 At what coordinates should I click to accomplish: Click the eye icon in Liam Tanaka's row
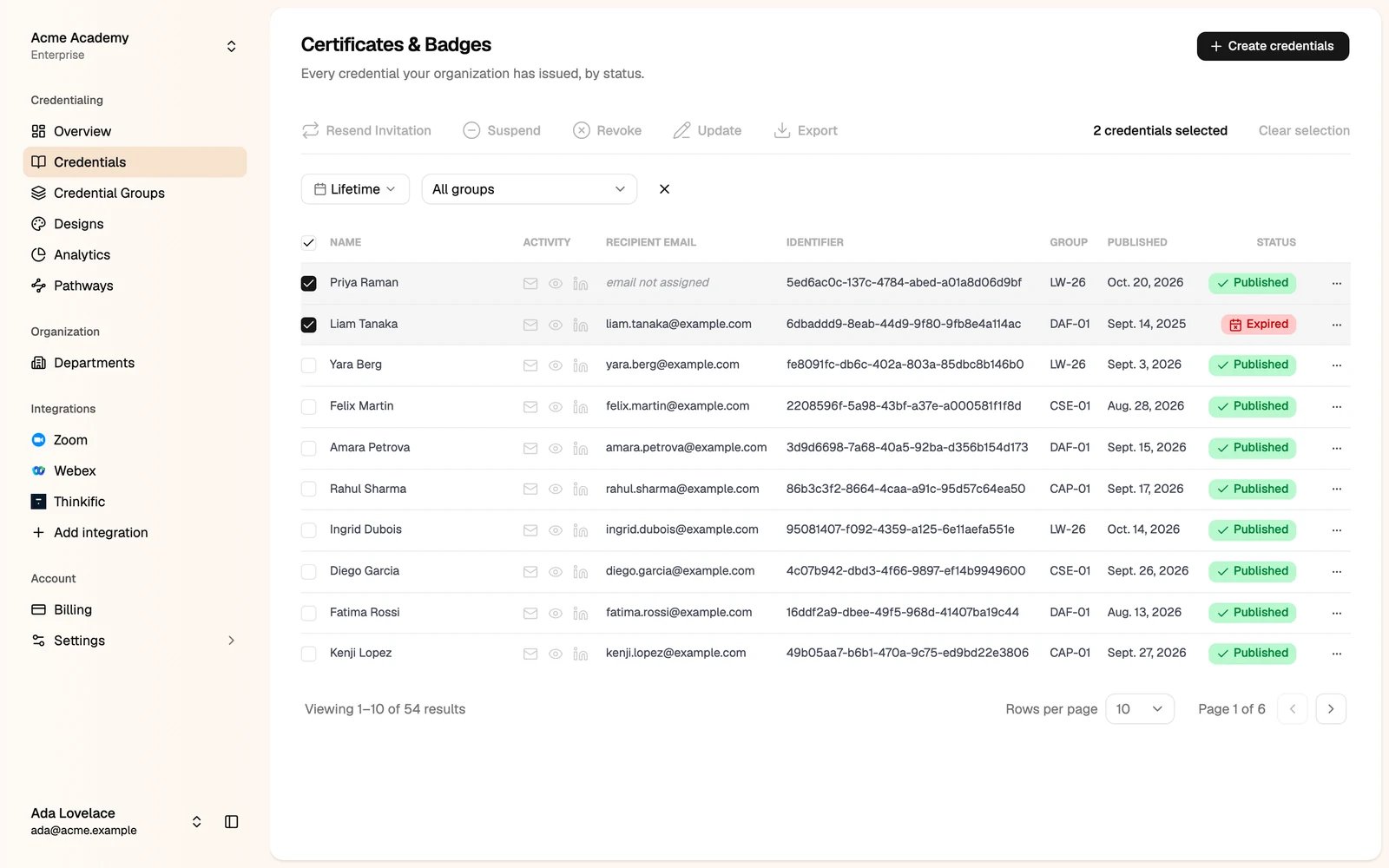[x=556, y=325]
